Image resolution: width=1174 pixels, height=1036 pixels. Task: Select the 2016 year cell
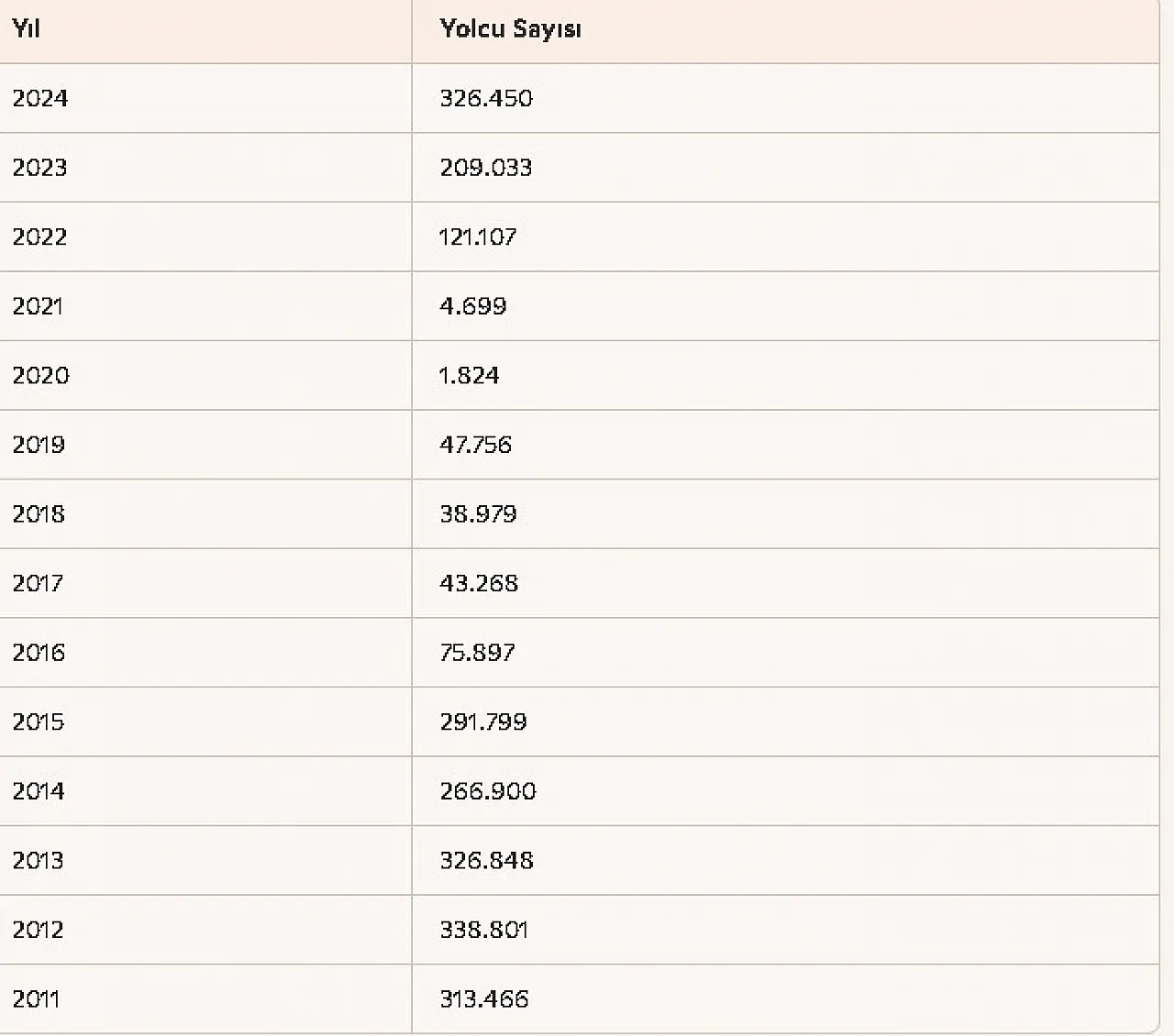coord(39,653)
